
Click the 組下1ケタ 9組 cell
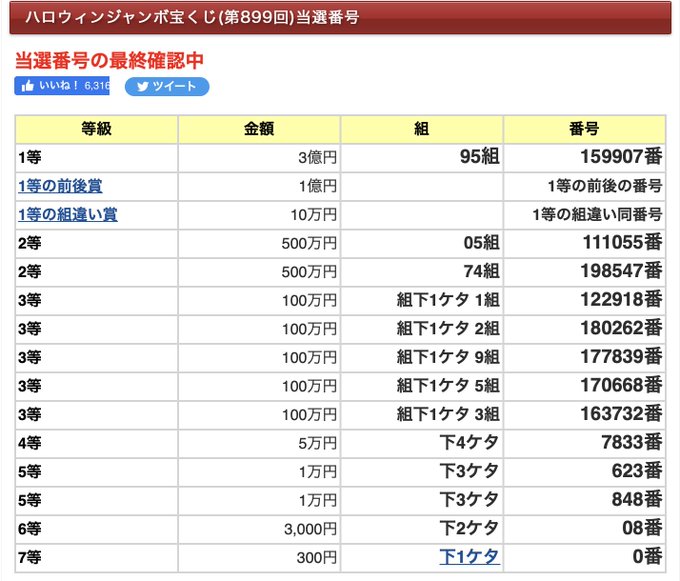pos(422,358)
